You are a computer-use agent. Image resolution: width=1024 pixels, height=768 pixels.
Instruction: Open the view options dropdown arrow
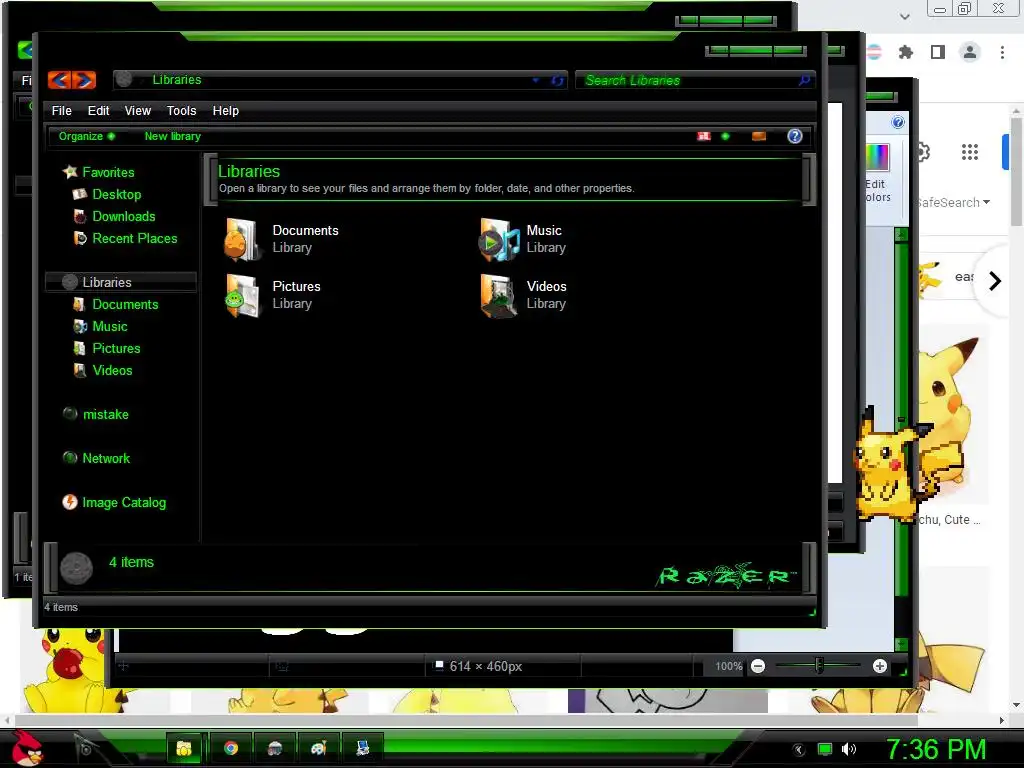click(x=725, y=136)
